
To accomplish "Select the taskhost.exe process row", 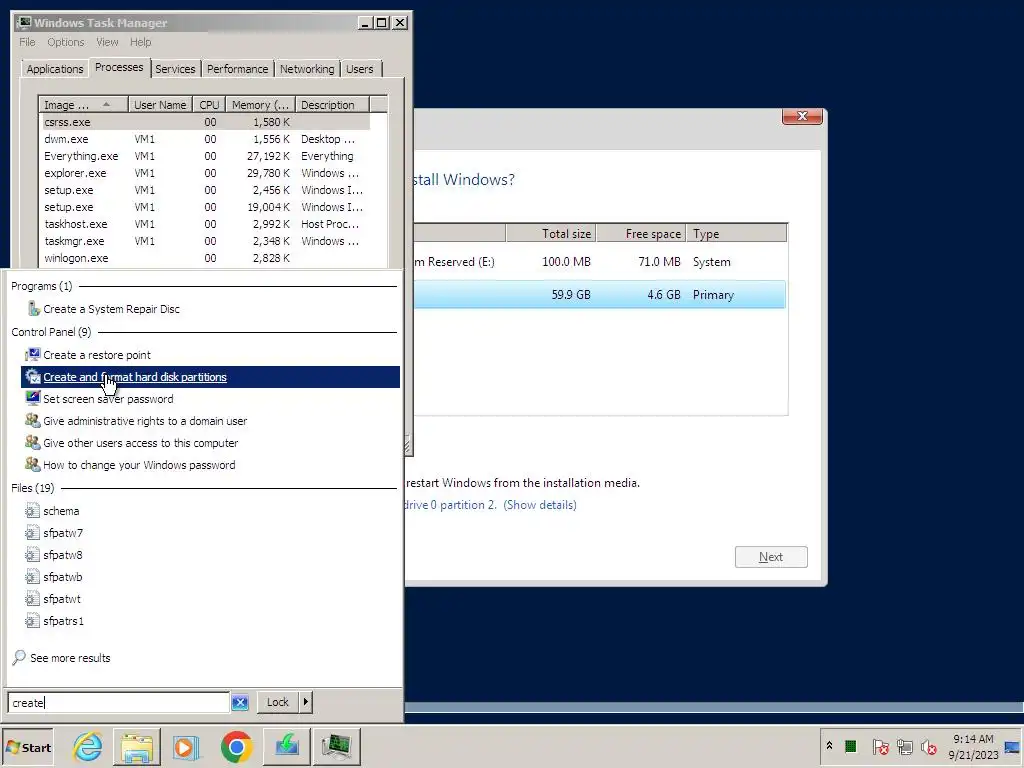I will click(204, 224).
